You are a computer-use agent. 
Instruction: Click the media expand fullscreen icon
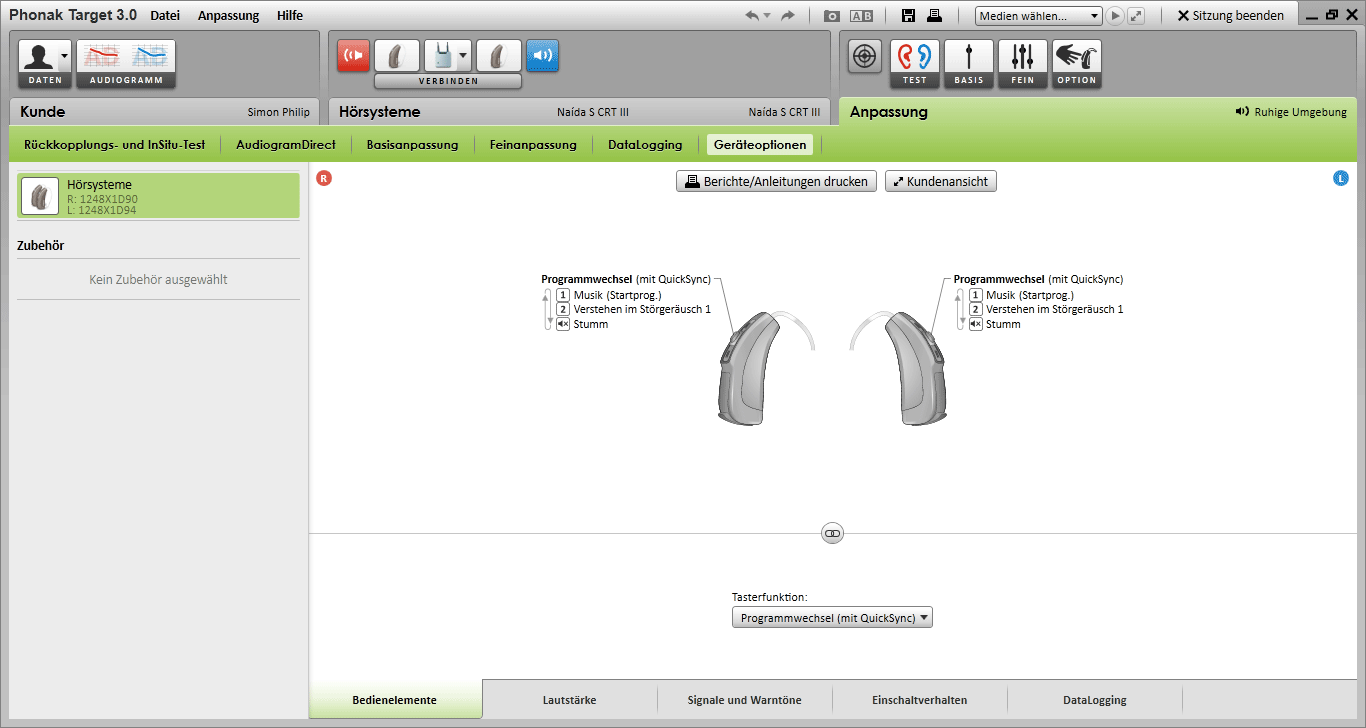coord(1136,16)
